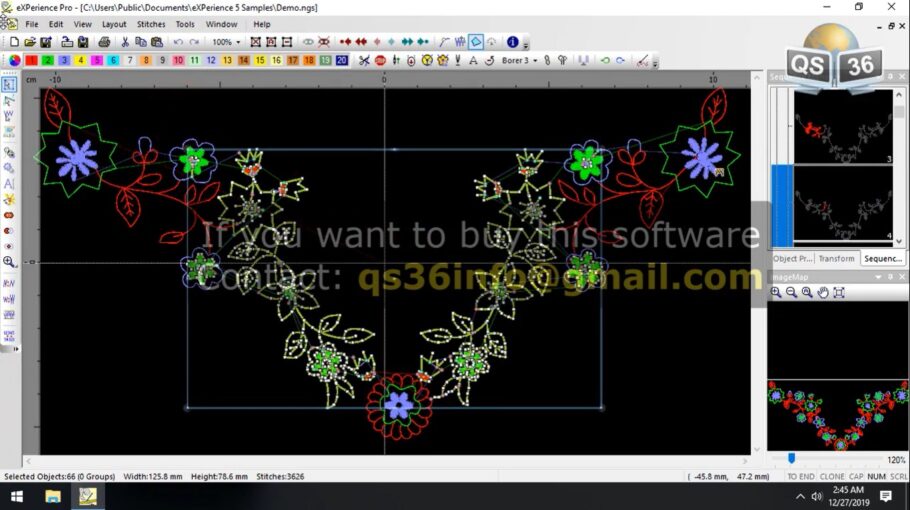Screen dimensions: 910x510
Task: Click the Print icon in toolbar
Action: (104, 42)
